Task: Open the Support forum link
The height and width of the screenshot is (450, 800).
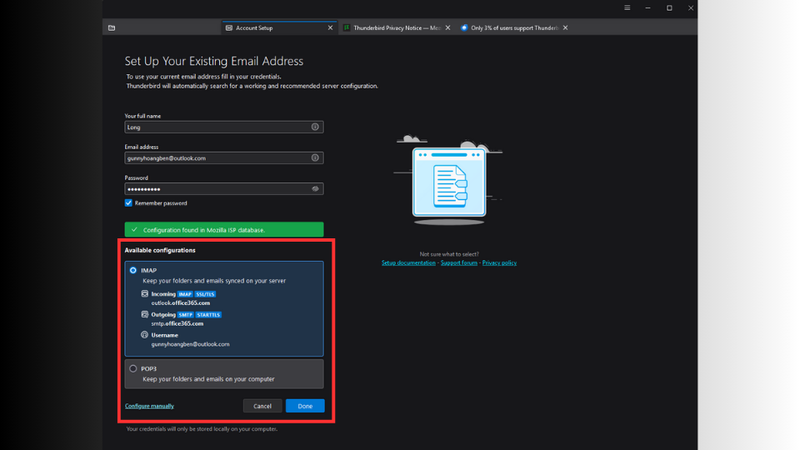Action: tap(459, 263)
